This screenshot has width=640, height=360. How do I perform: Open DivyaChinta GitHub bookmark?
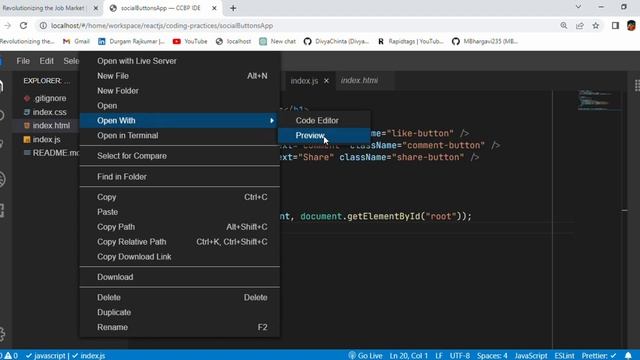point(336,41)
